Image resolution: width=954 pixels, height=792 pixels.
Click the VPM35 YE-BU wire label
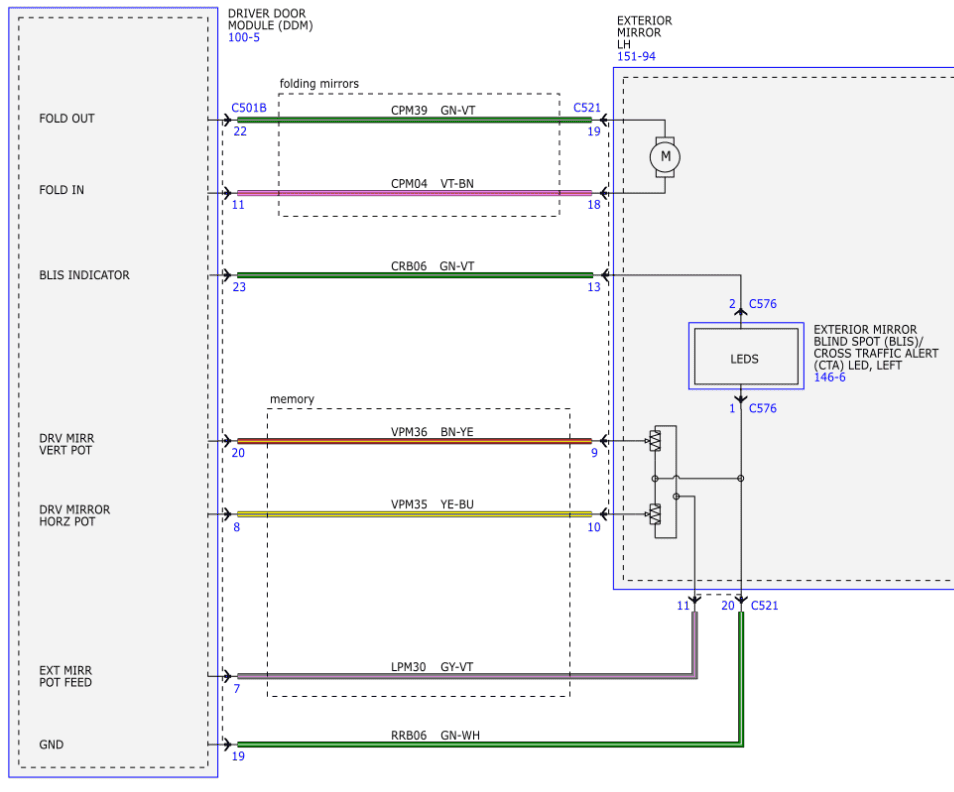[432, 504]
